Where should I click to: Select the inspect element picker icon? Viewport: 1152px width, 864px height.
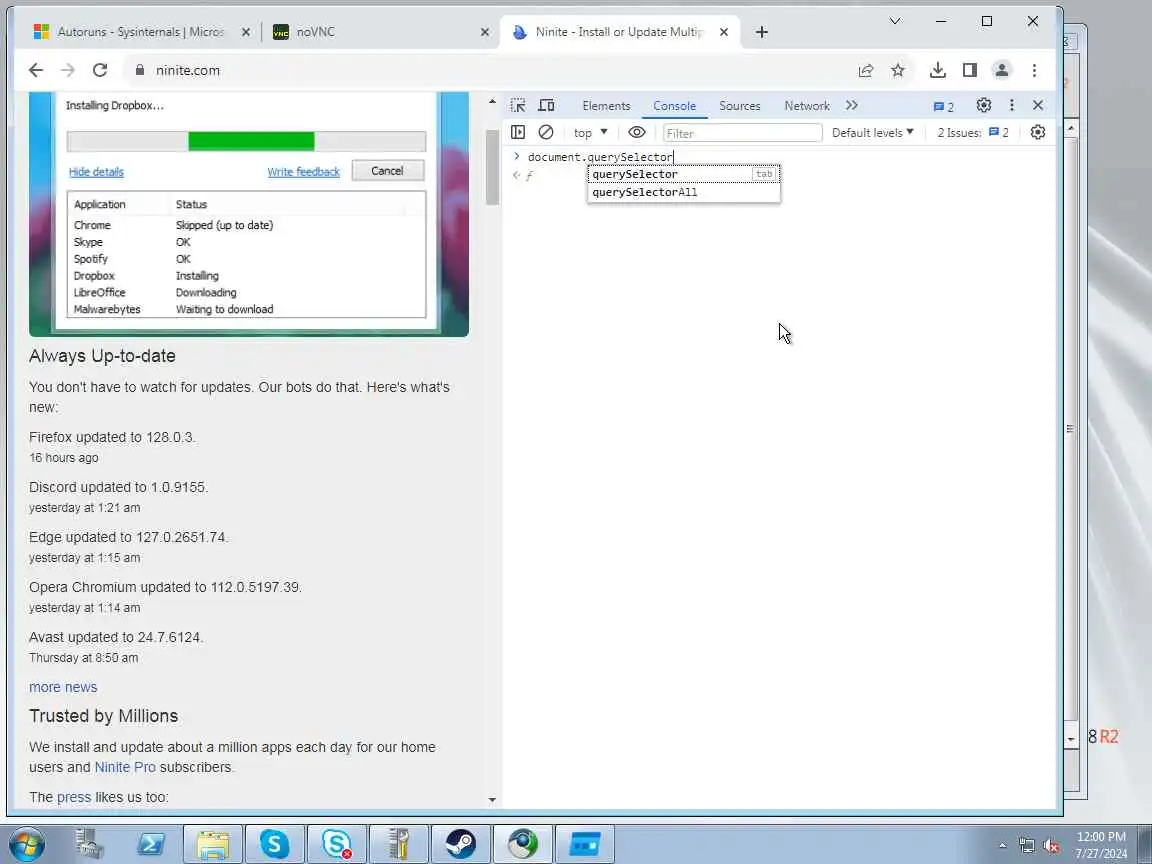click(518, 105)
